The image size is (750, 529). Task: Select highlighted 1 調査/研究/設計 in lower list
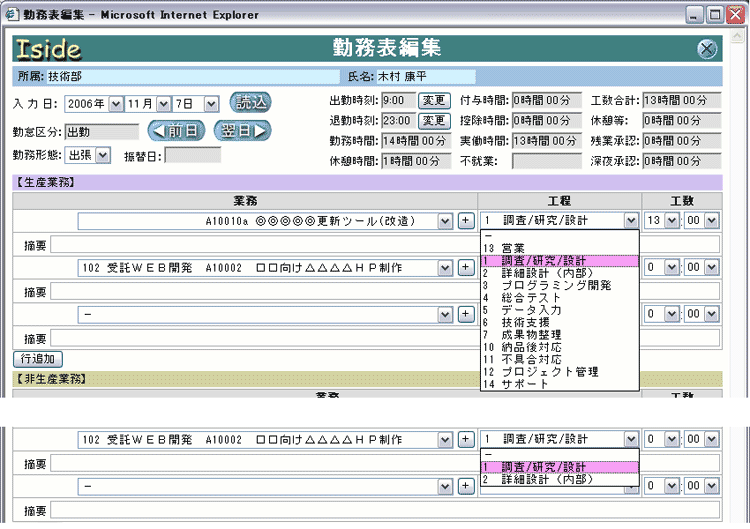[560, 467]
